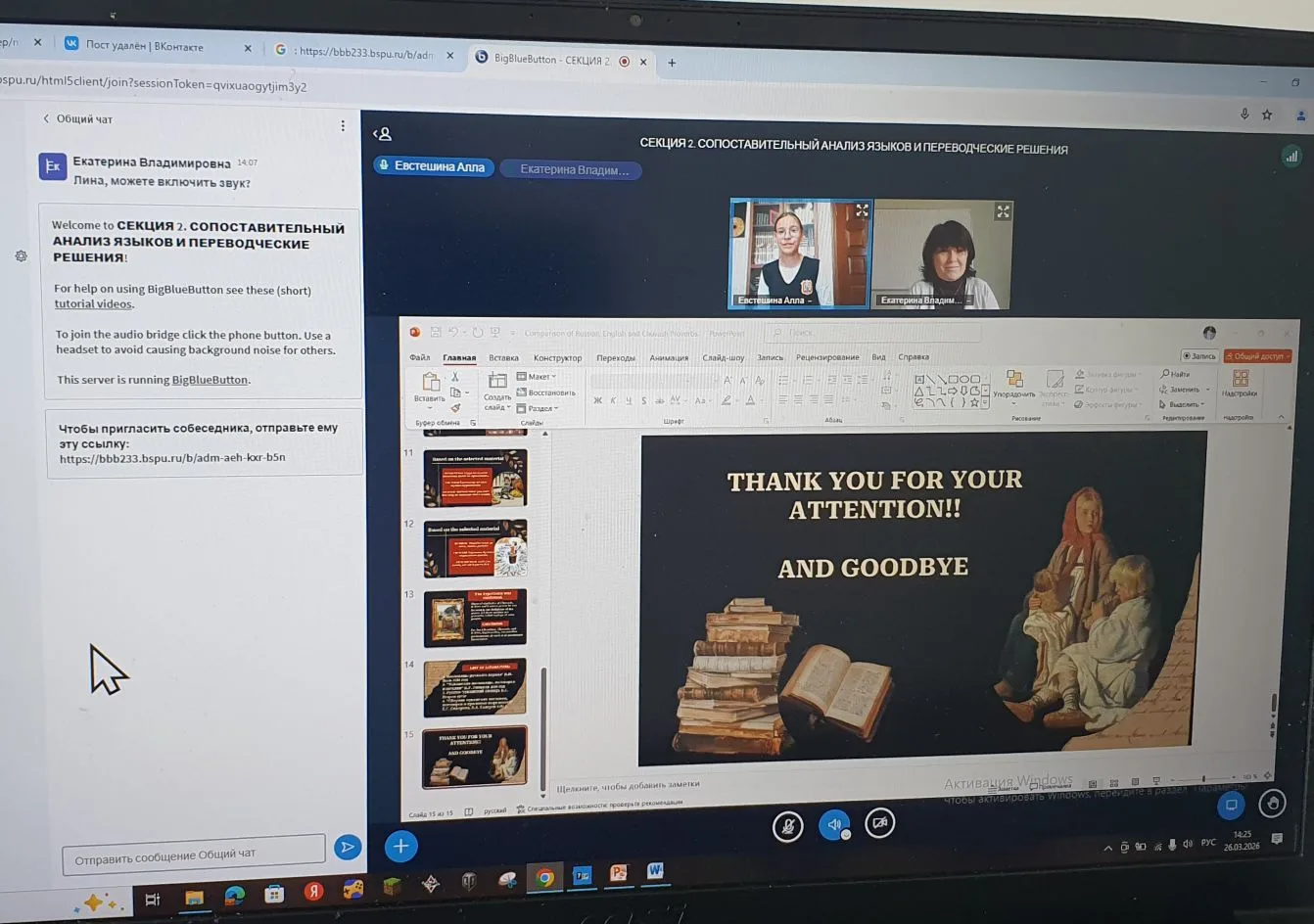Collapse Общий чат with back chevron
Screen dimensions: 1314x924
point(46,118)
